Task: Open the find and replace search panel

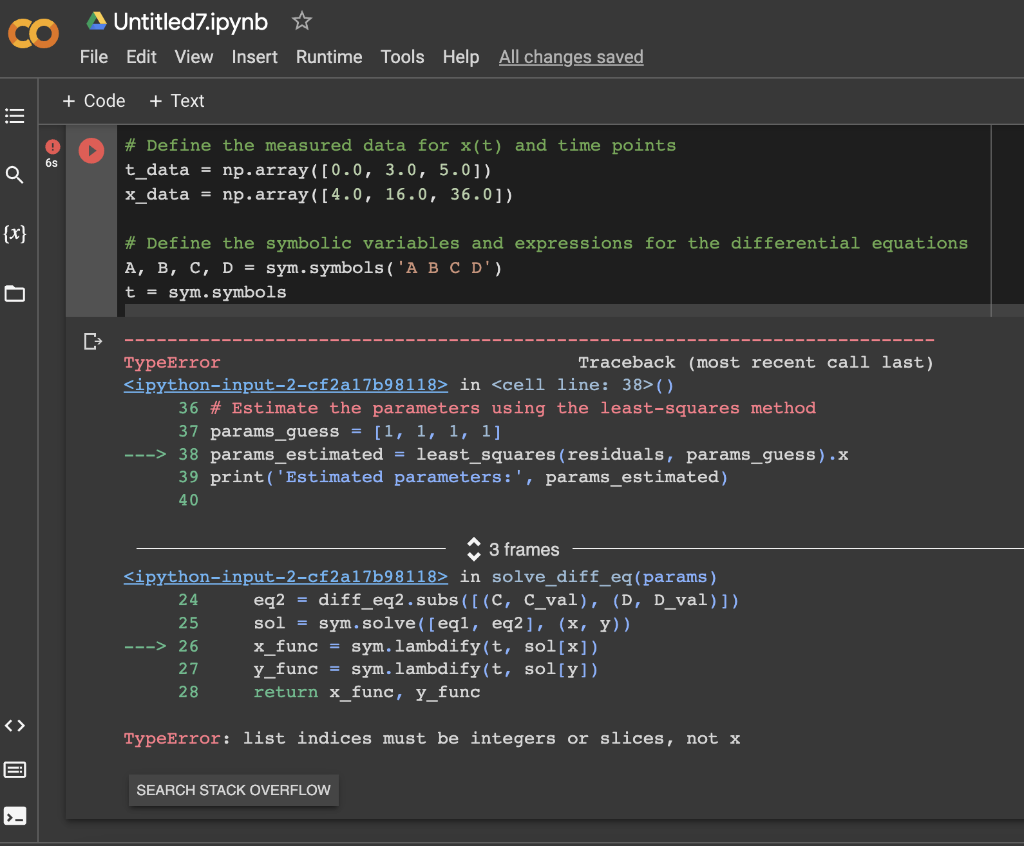Action: 14,174
